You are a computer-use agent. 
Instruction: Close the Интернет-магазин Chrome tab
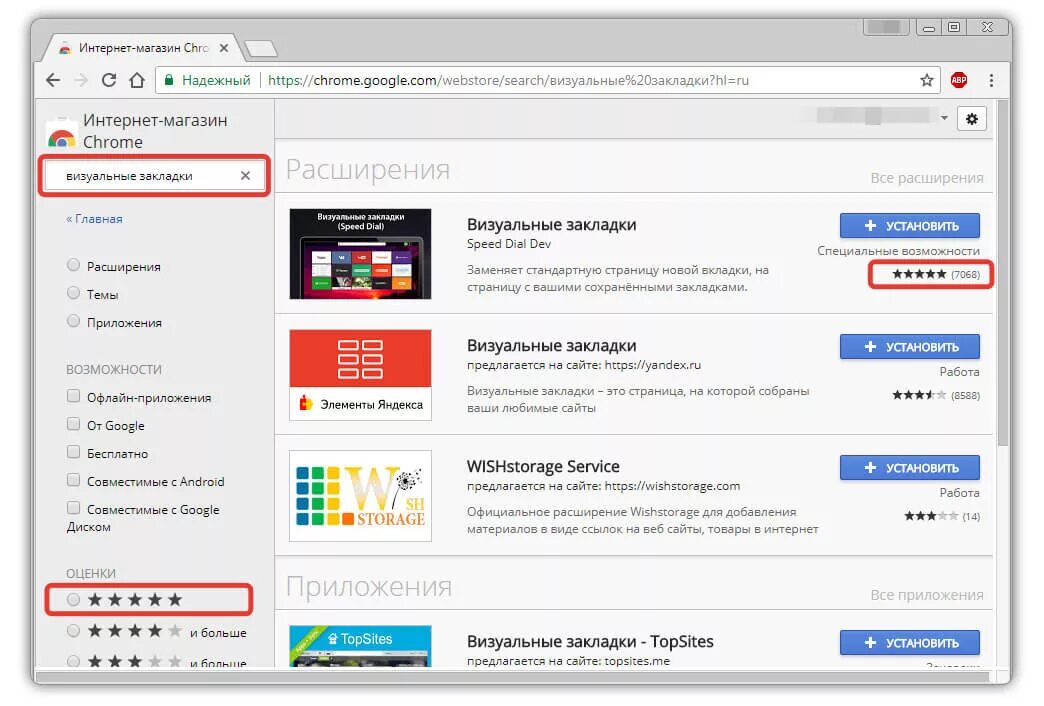tap(224, 48)
